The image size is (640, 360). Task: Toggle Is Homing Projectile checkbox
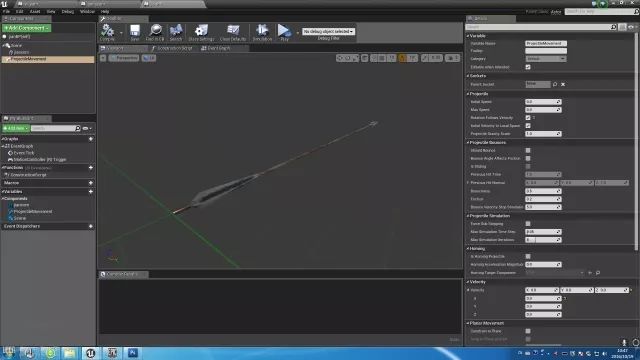528,256
